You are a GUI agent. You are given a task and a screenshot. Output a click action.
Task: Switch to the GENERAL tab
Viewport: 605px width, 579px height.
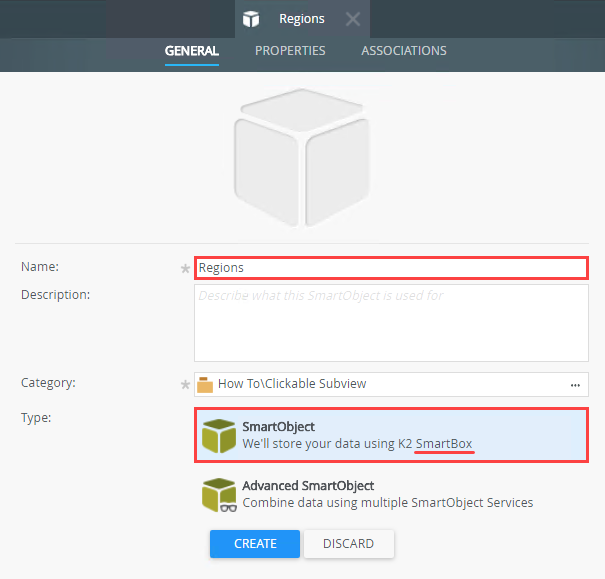tap(192, 51)
